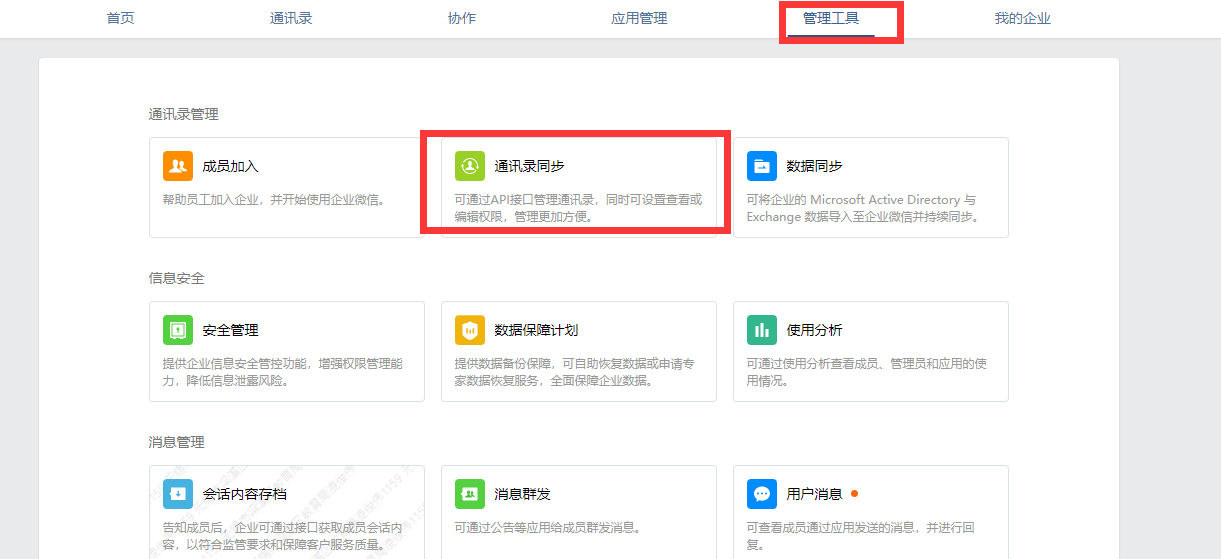Open the 数据保障计划 title link

coord(536,330)
